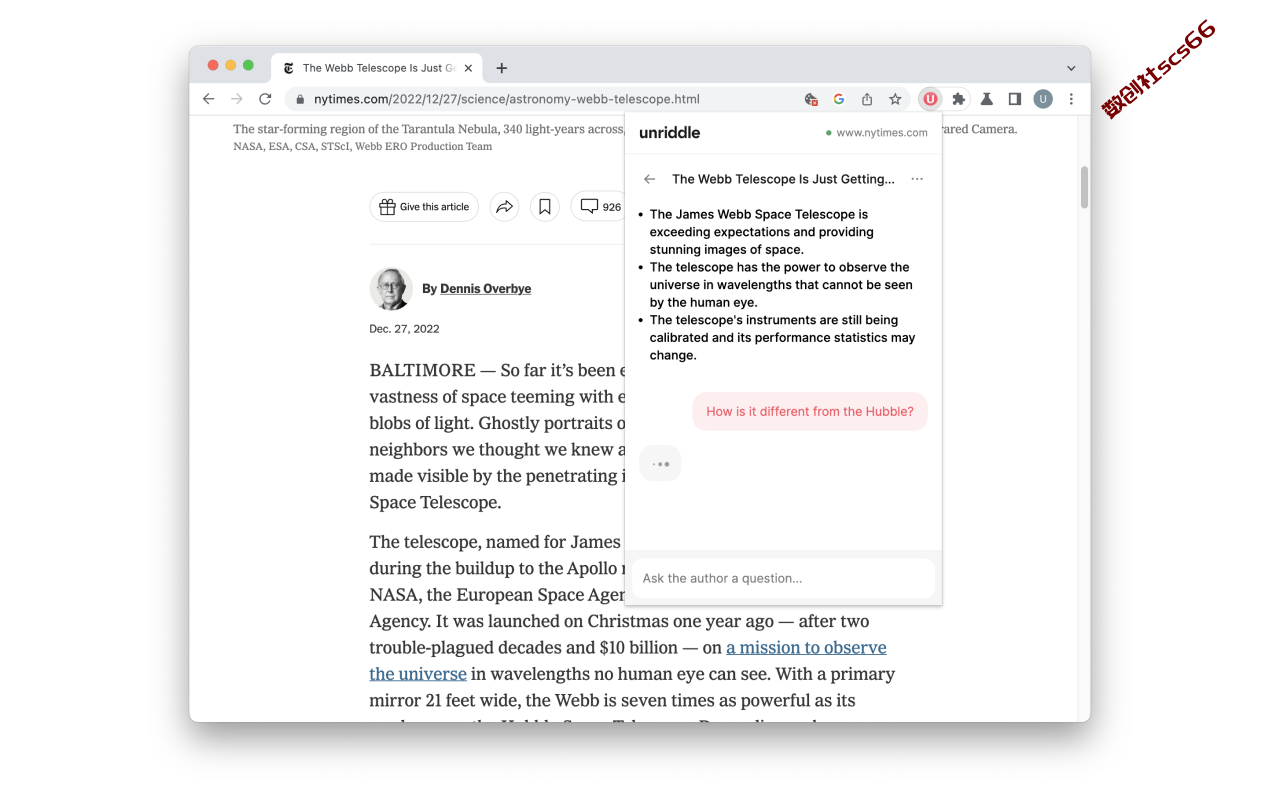Toggle the browser side panel icon
This screenshot has width=1280, height=800.
1014,99
